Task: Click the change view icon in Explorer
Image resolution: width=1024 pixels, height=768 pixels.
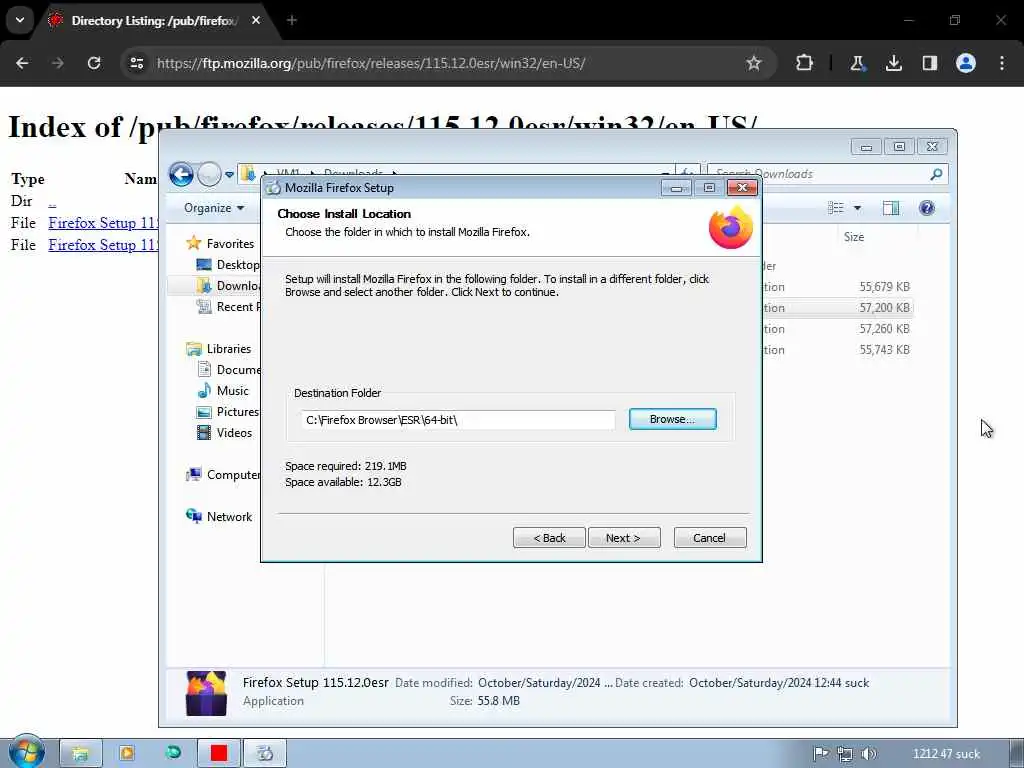Action: tap(836, 208)
